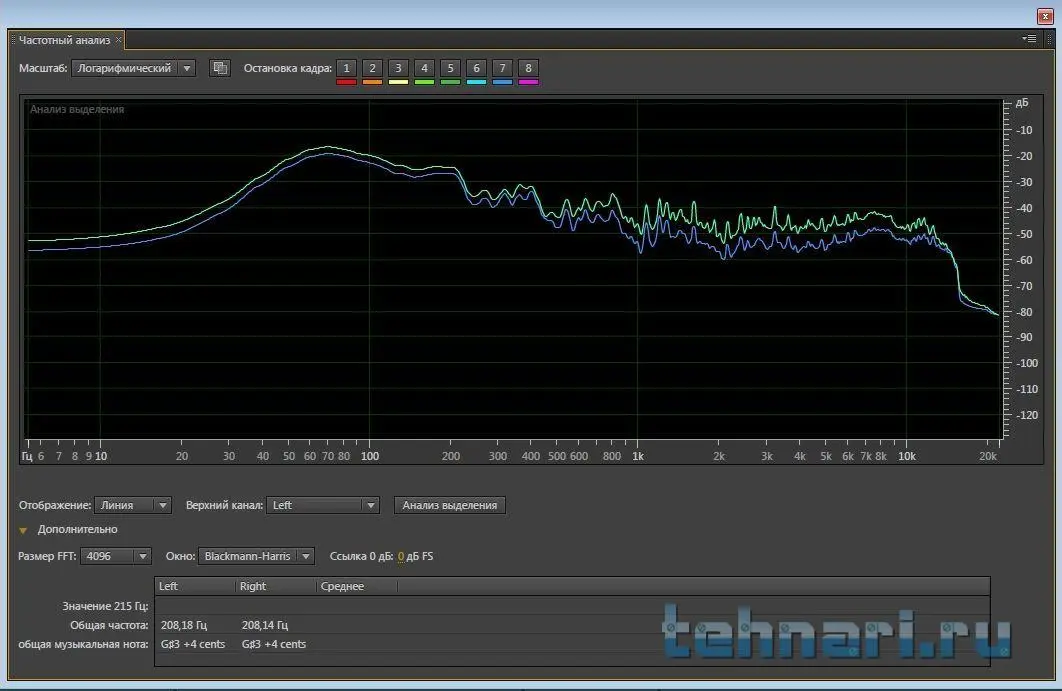Toggle hold frame button 1
The image size is (1062, 691).
[x=346, y=68]
